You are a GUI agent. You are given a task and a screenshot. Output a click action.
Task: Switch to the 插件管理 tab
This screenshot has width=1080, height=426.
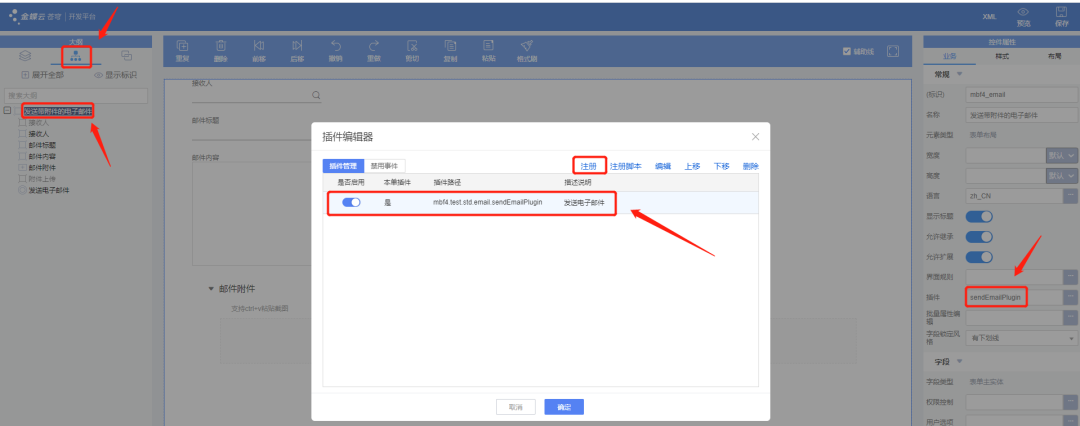[x=343, y=166]
